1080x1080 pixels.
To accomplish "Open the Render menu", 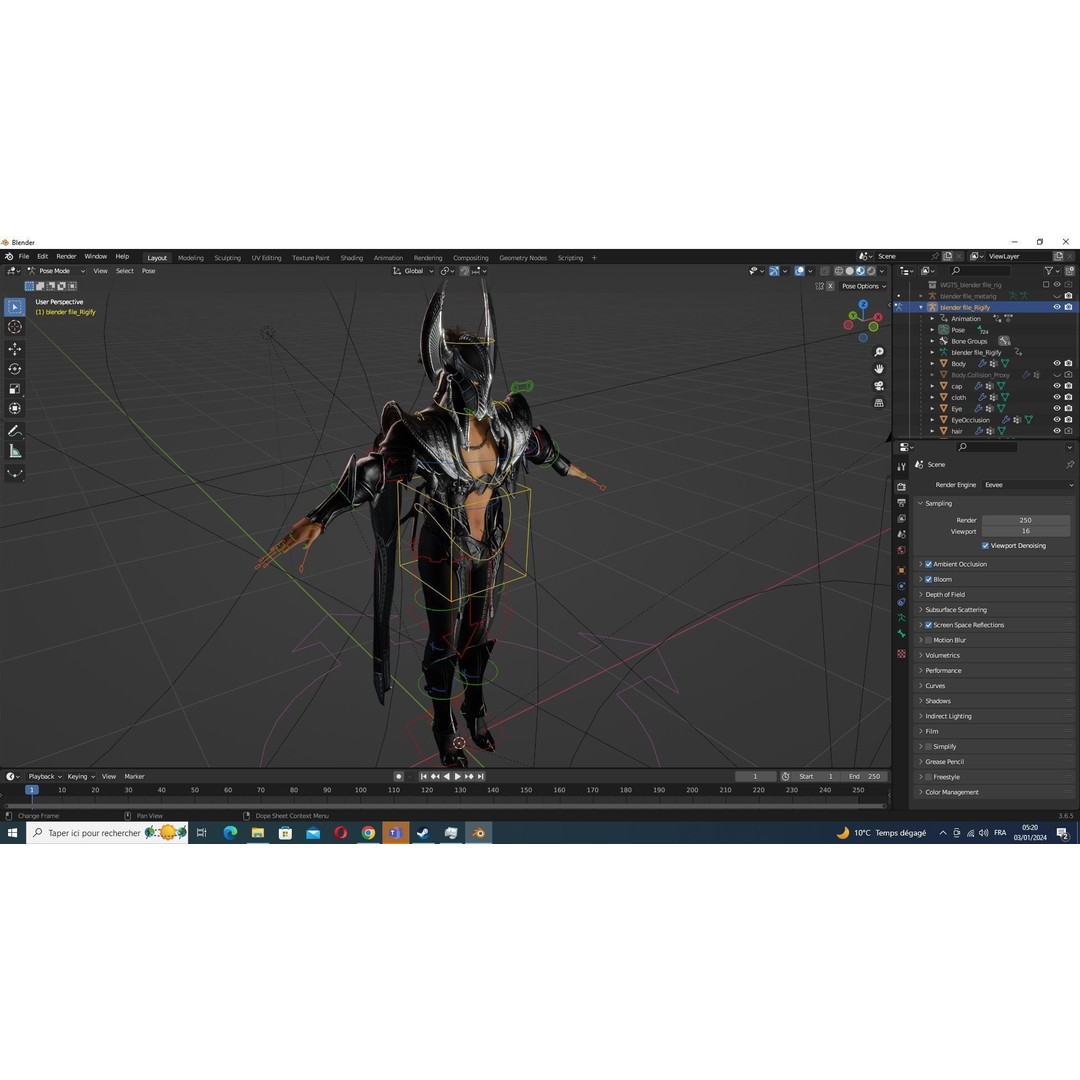I will click(66, 257).
